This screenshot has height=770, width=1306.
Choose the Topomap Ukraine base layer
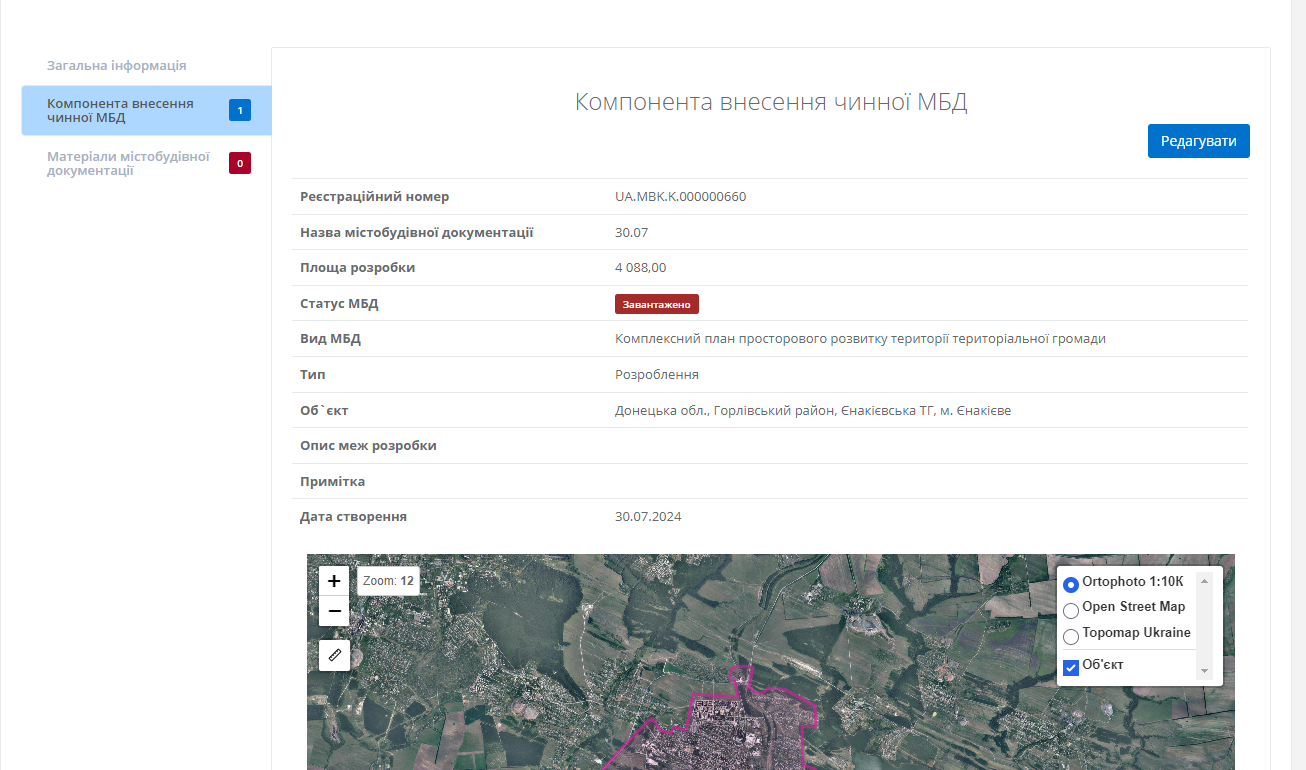(x=1071, y=636)
